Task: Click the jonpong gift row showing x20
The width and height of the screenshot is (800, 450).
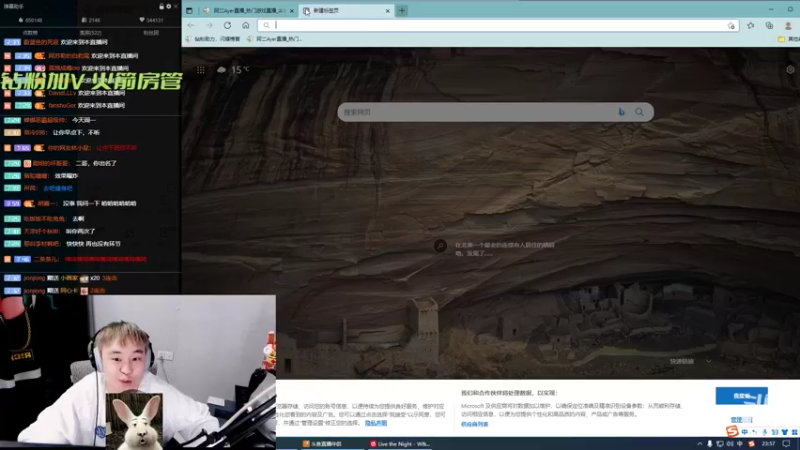Action: (61, 278)
